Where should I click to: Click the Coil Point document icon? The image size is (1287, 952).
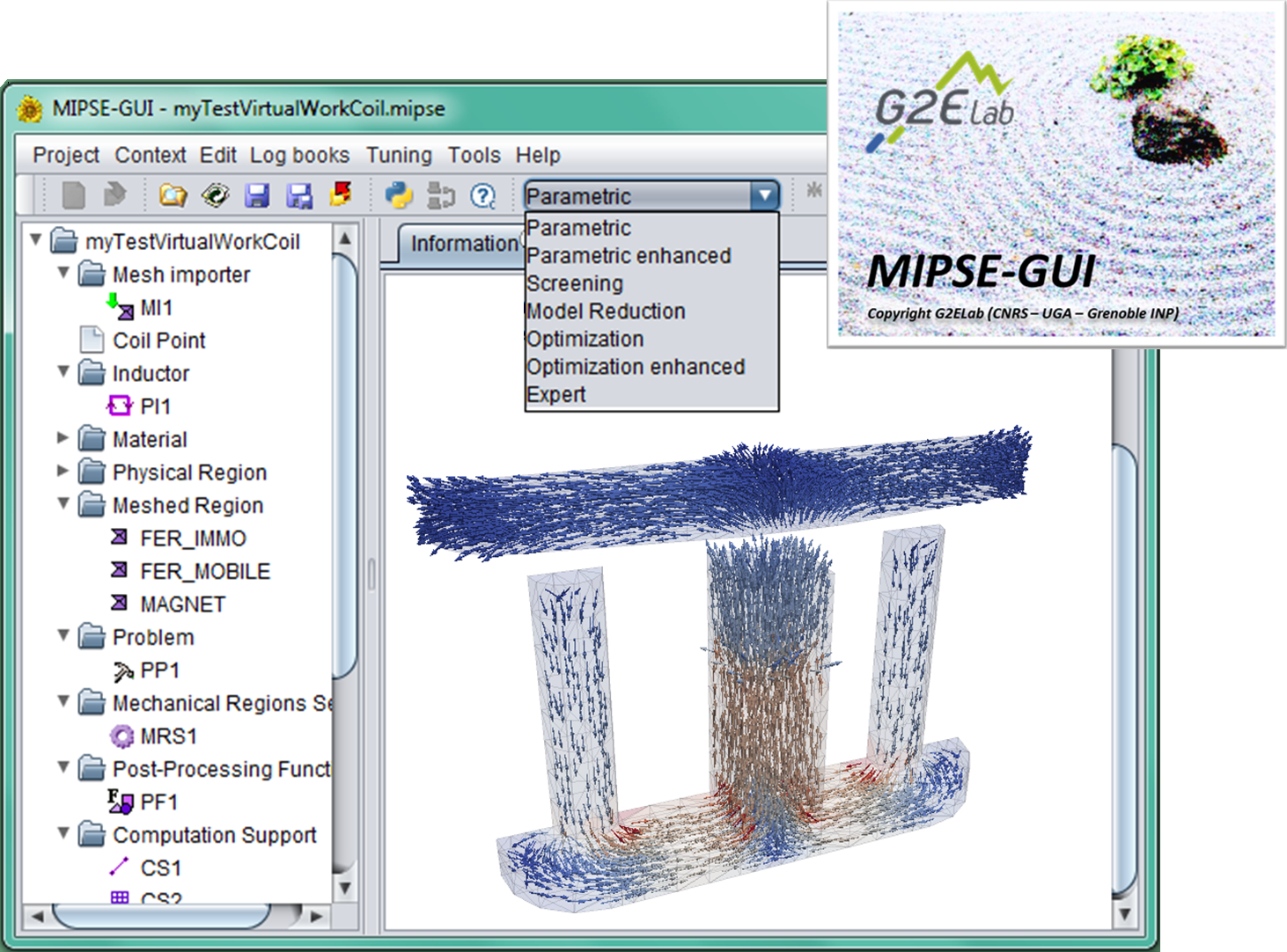92,340
